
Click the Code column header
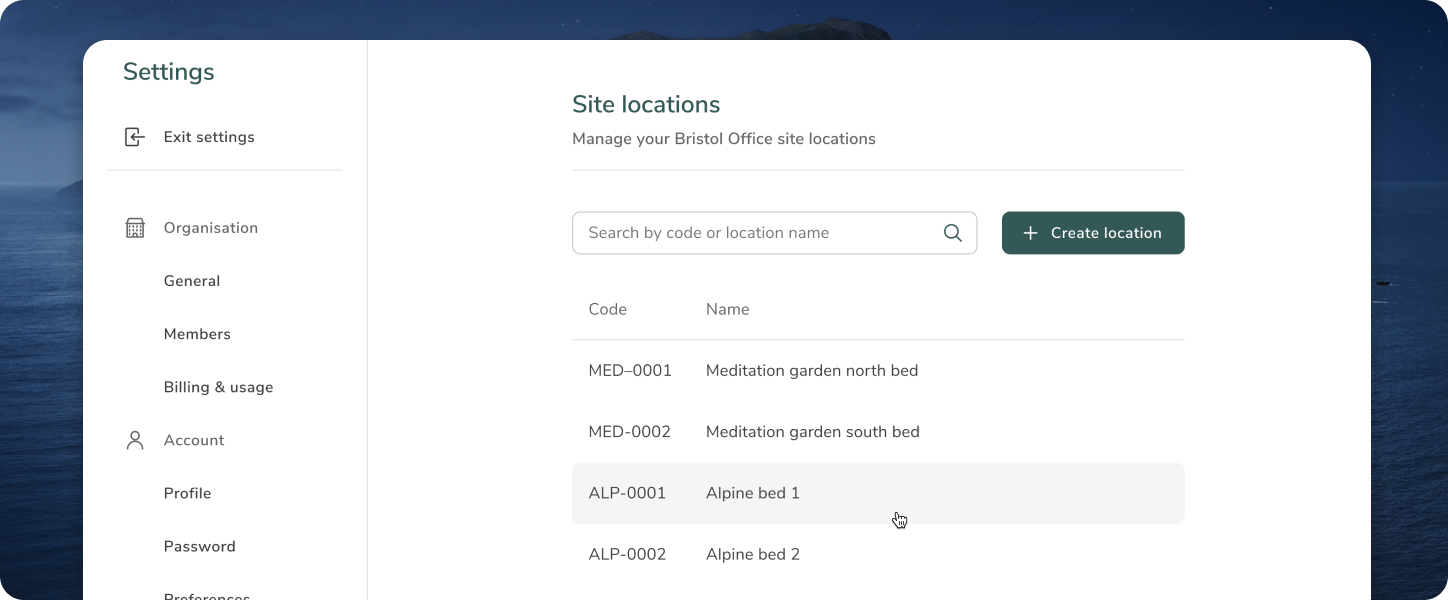pos(608,309)
